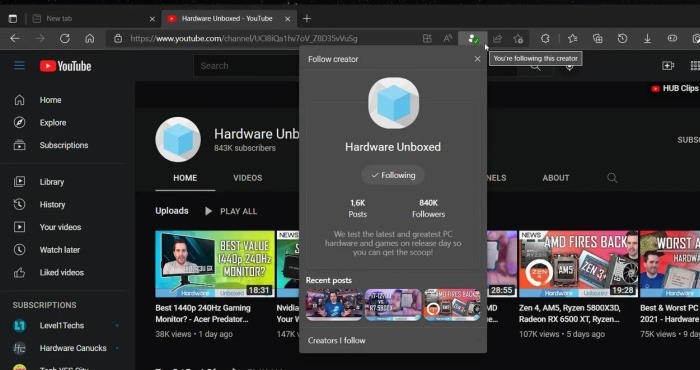Screen dimensions: 700x370
Task: Click the browser Back arrow
Action: 15,39
